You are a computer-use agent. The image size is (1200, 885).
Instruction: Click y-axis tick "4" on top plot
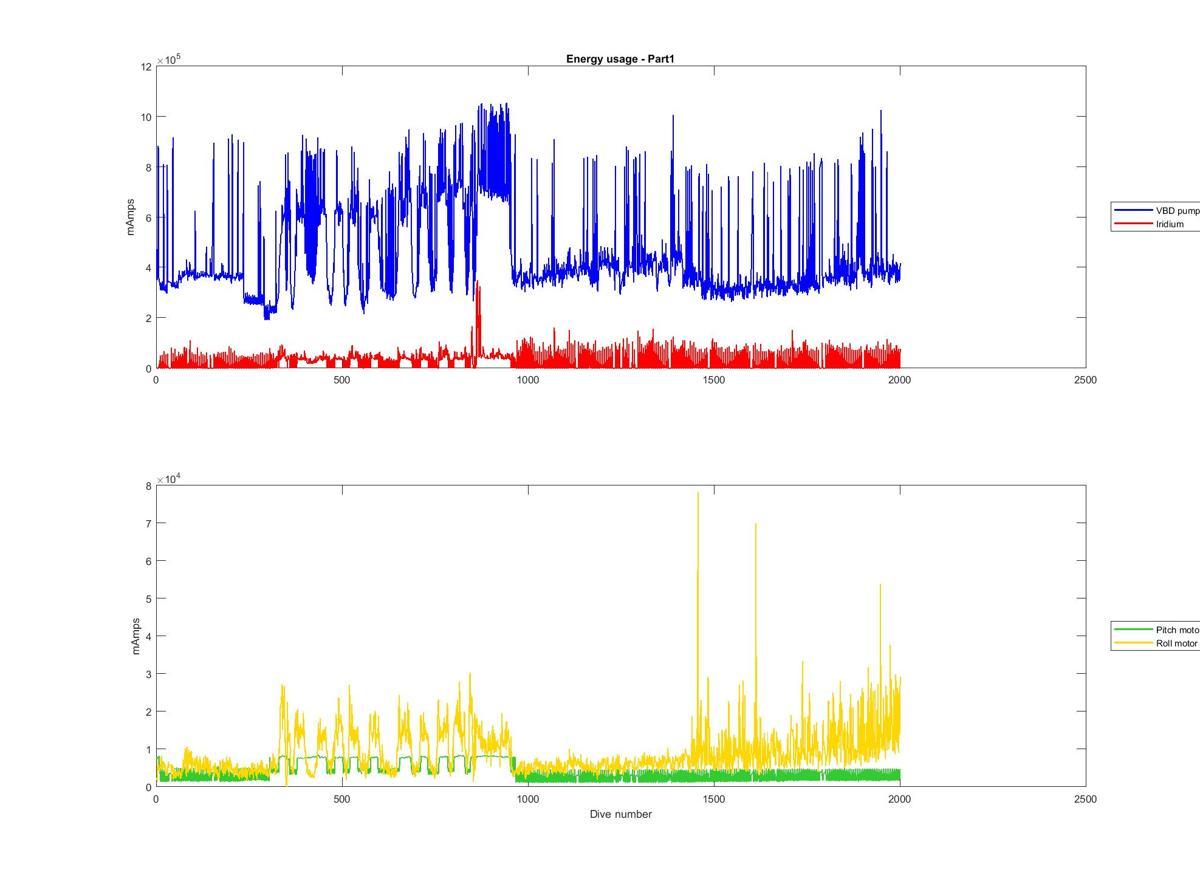click(x=149, y=268)
